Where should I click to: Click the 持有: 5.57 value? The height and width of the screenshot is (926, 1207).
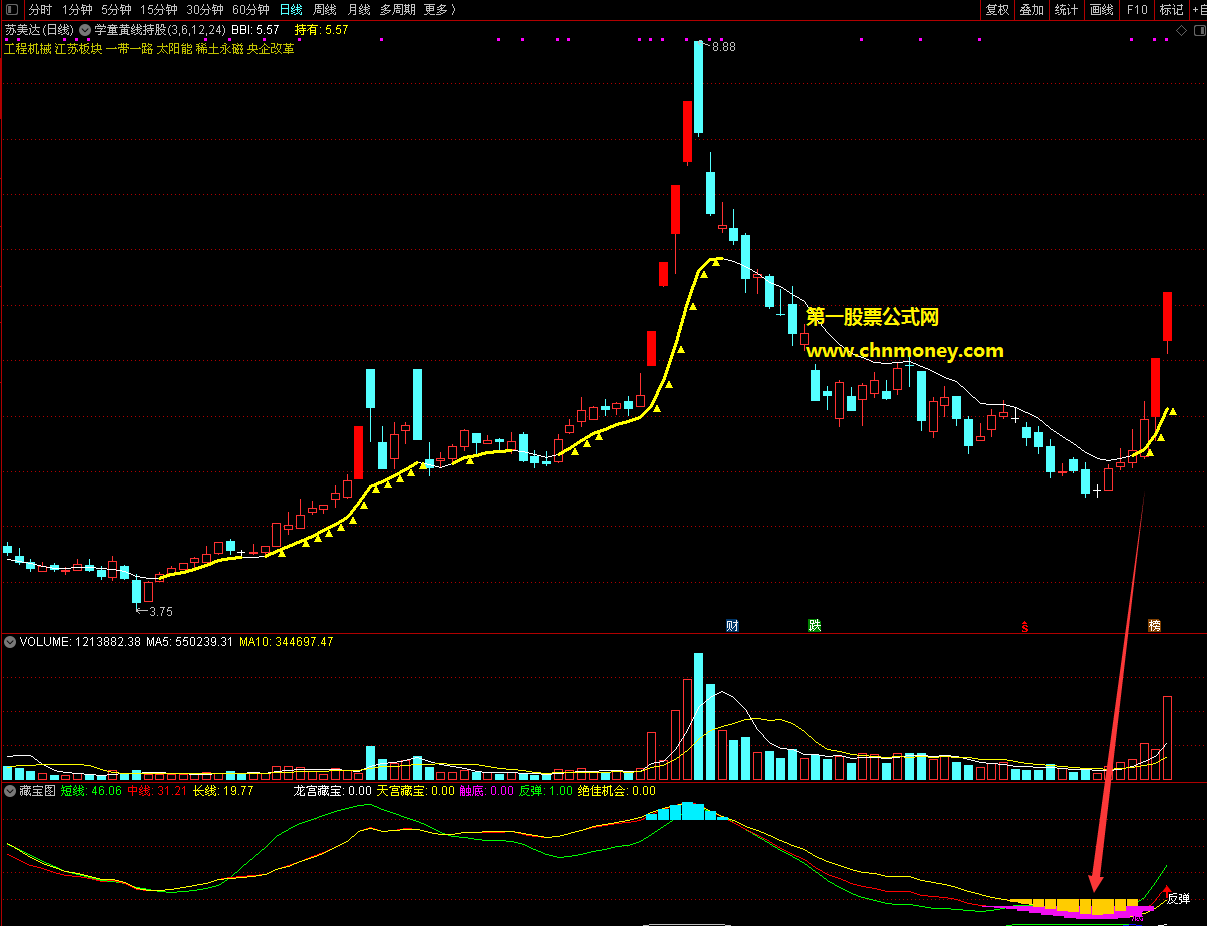click(321, 30)
